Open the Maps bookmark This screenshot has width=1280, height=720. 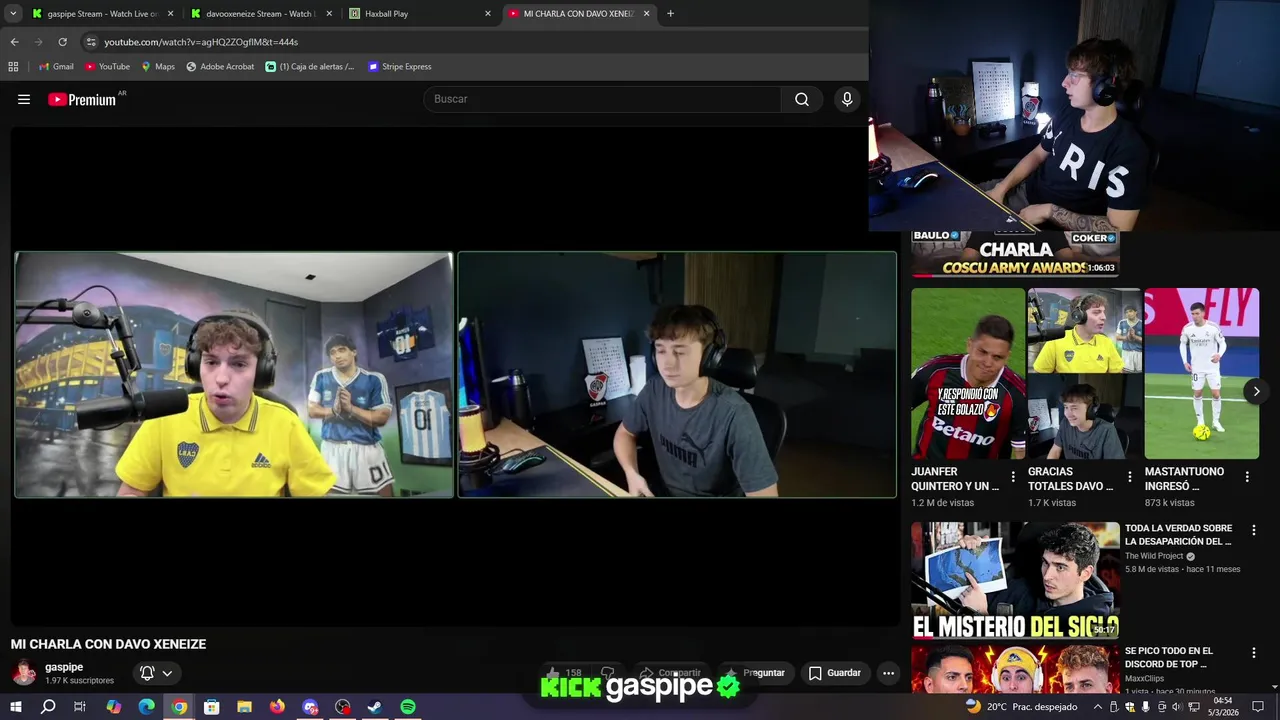click(158, 67)
